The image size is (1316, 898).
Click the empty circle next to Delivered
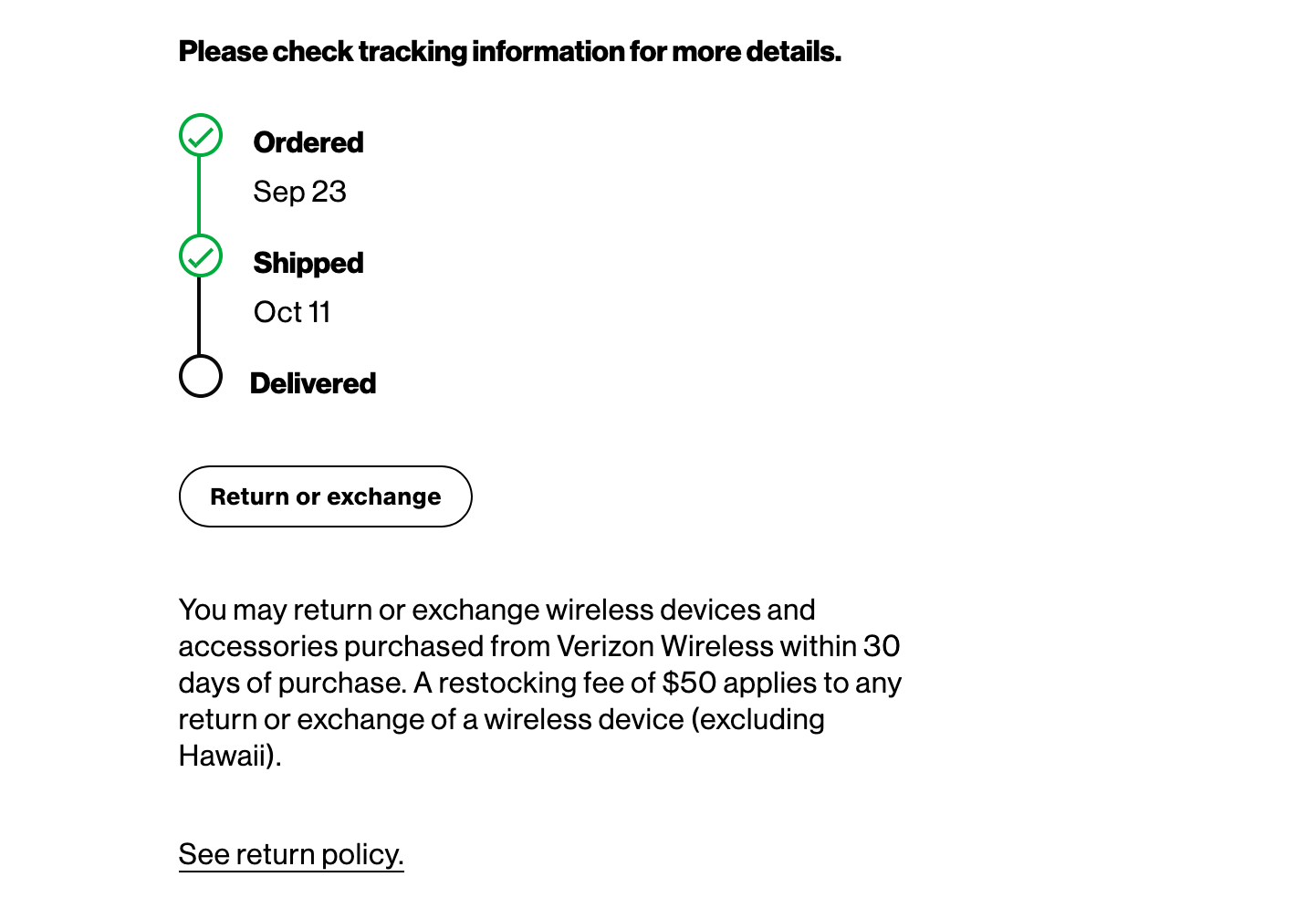[x=201, y=376]
